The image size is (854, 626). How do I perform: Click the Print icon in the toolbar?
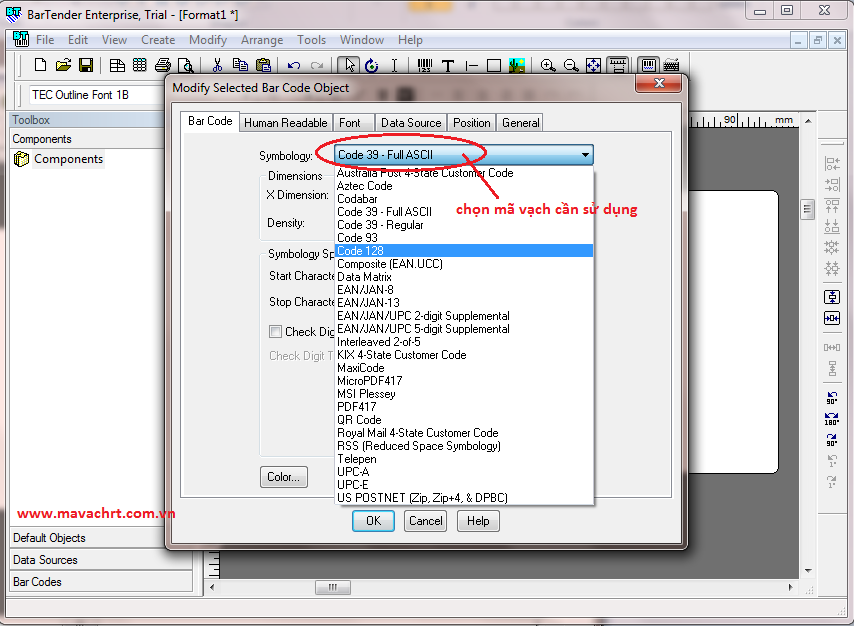coord(162,65)
